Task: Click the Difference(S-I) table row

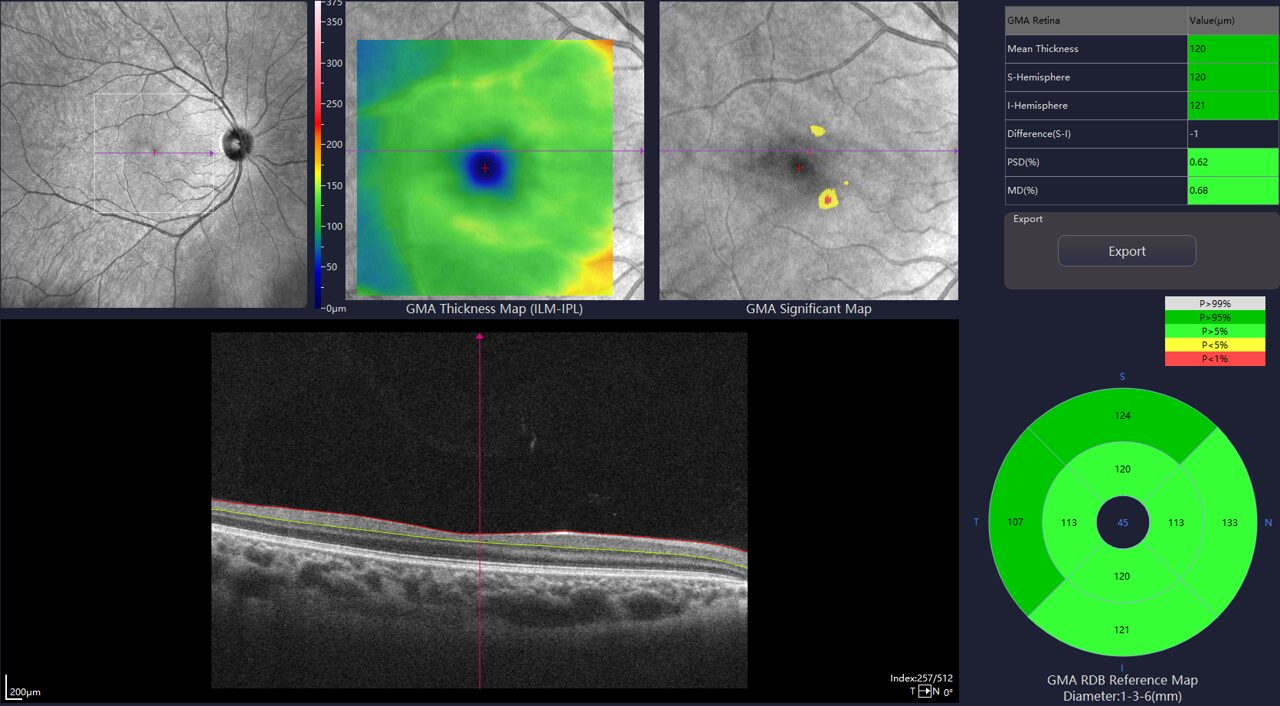Action: click(x=1095, y=134)
